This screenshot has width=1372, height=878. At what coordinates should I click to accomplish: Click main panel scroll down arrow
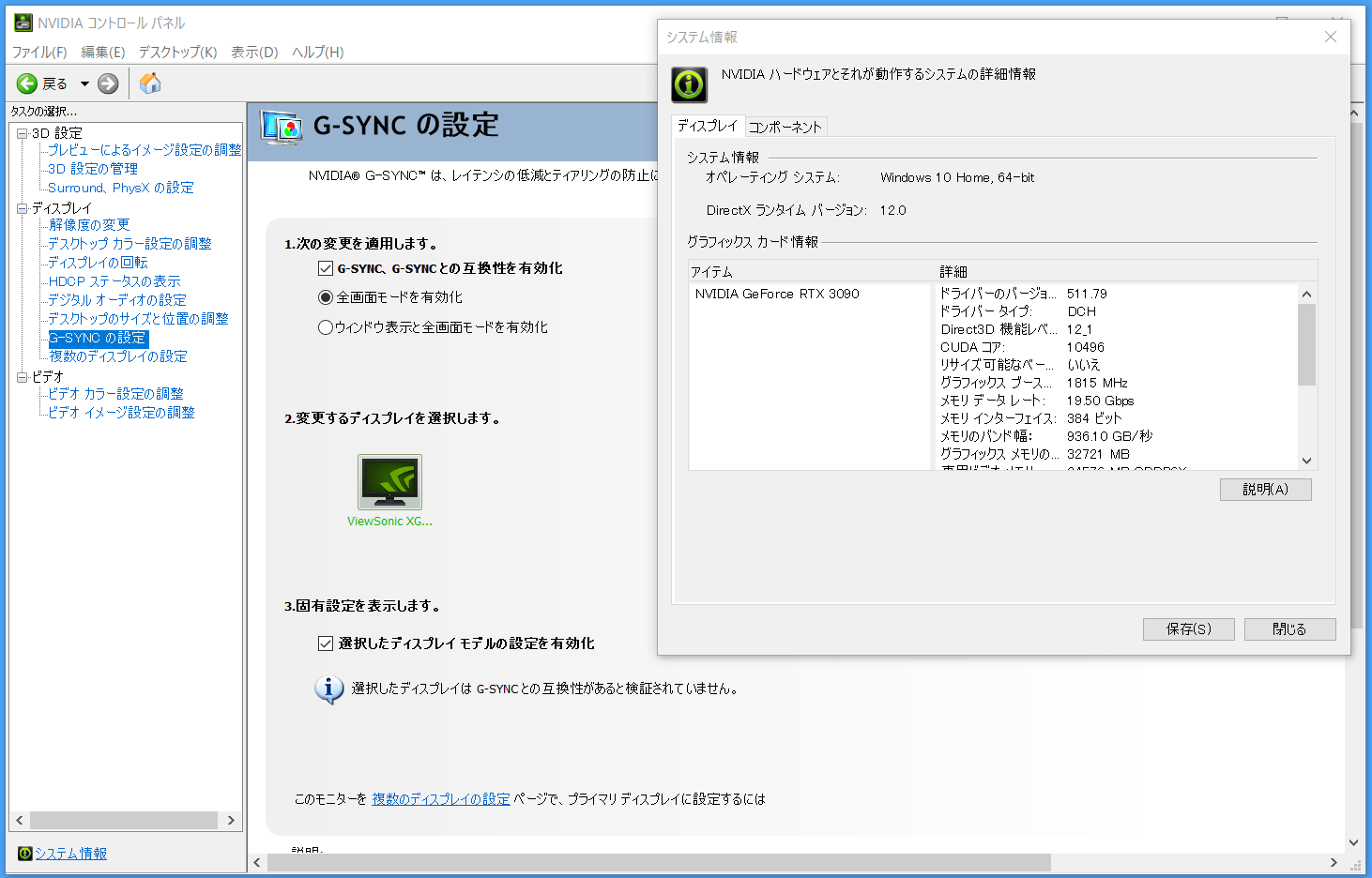[1353, 842]
